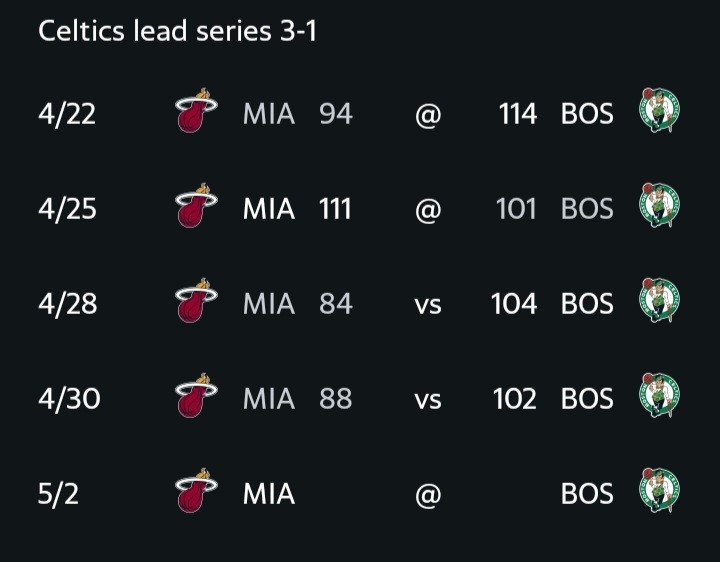Click the Celtics logo for 4/25 game
Viewport: 720px width, 562px height.
click(x=659, y=205)
